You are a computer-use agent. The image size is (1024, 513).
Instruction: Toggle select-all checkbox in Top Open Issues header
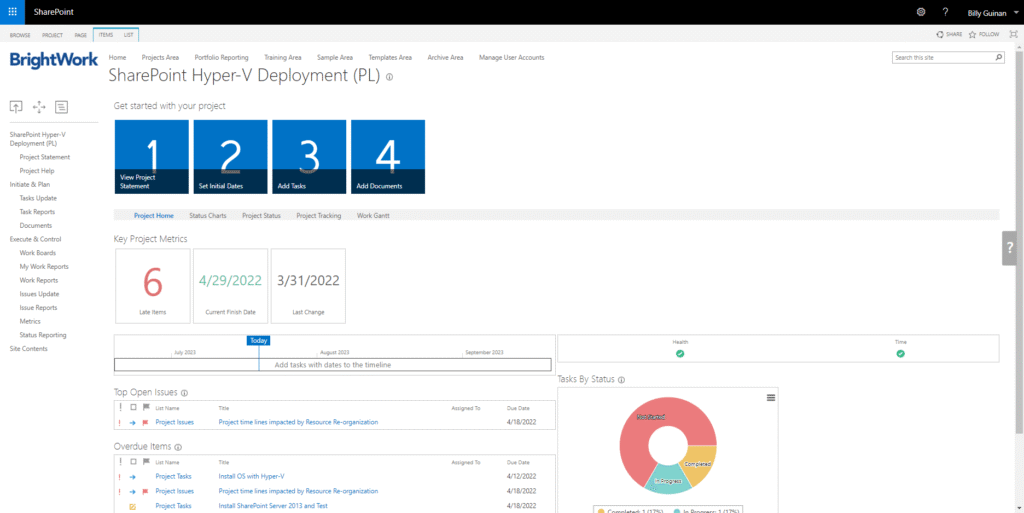(133, 408)
